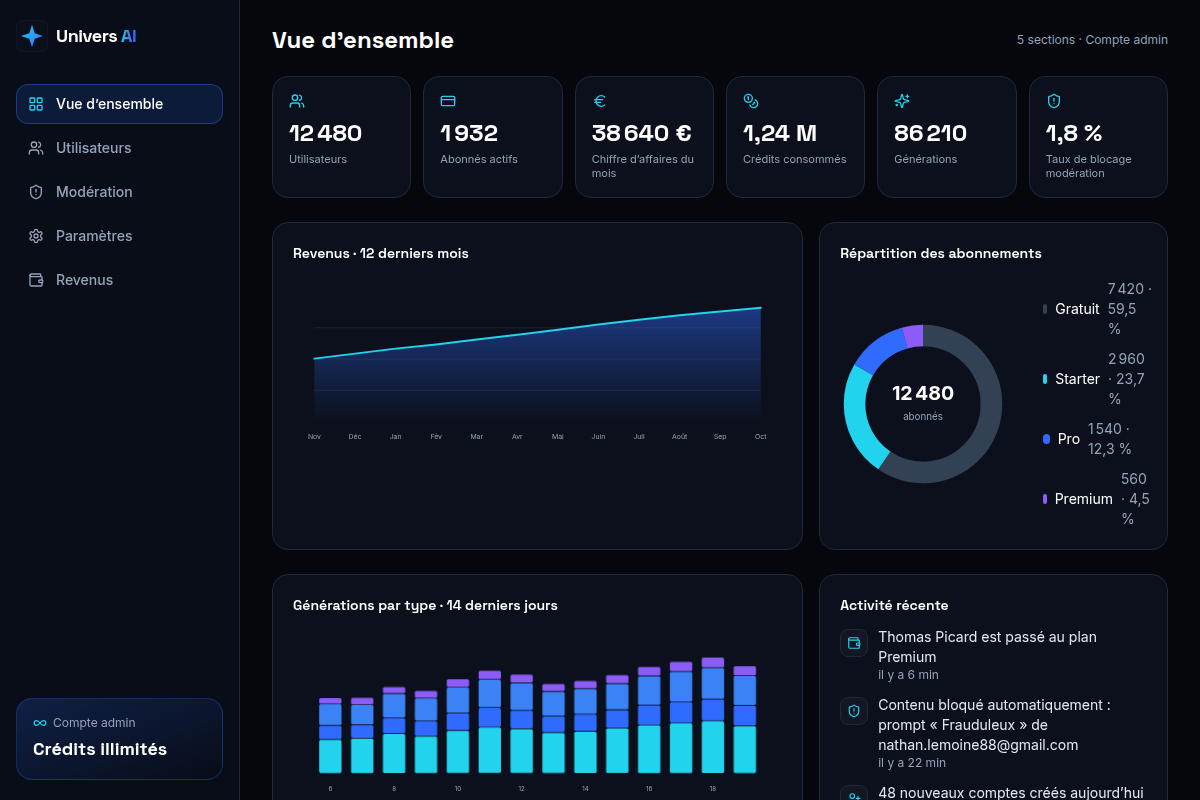Click '5 sections · Compte admin' text

[1092, 40]
